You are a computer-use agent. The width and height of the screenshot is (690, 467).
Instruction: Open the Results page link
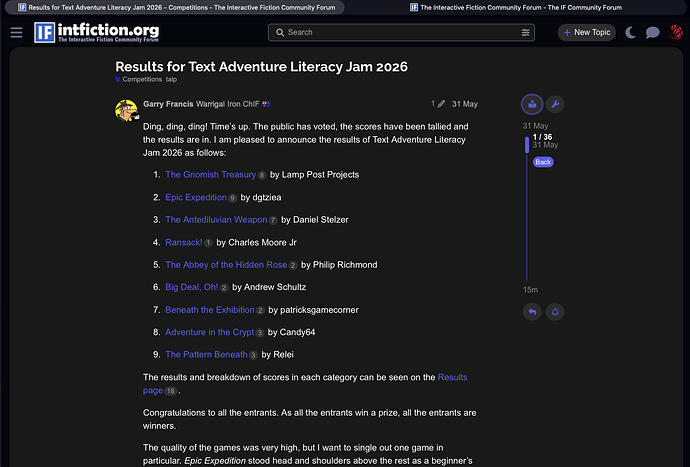point(452,378)
